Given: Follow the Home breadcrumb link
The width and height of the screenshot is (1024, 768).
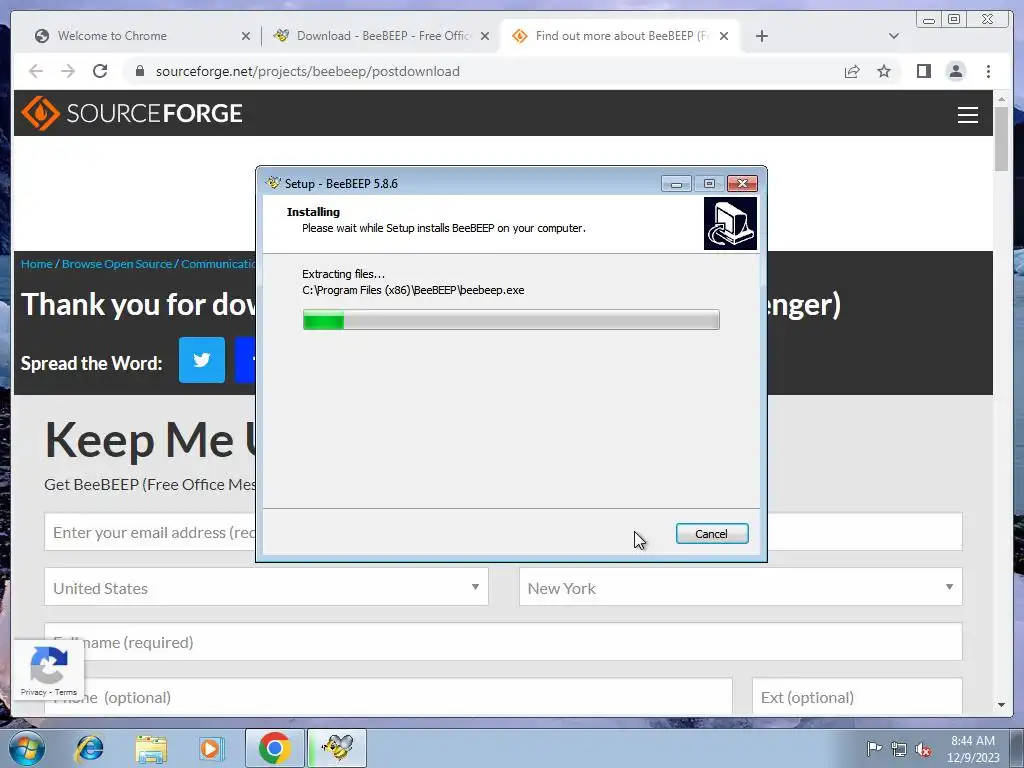Looking at the screenshot, I should [x=36, y=264].
